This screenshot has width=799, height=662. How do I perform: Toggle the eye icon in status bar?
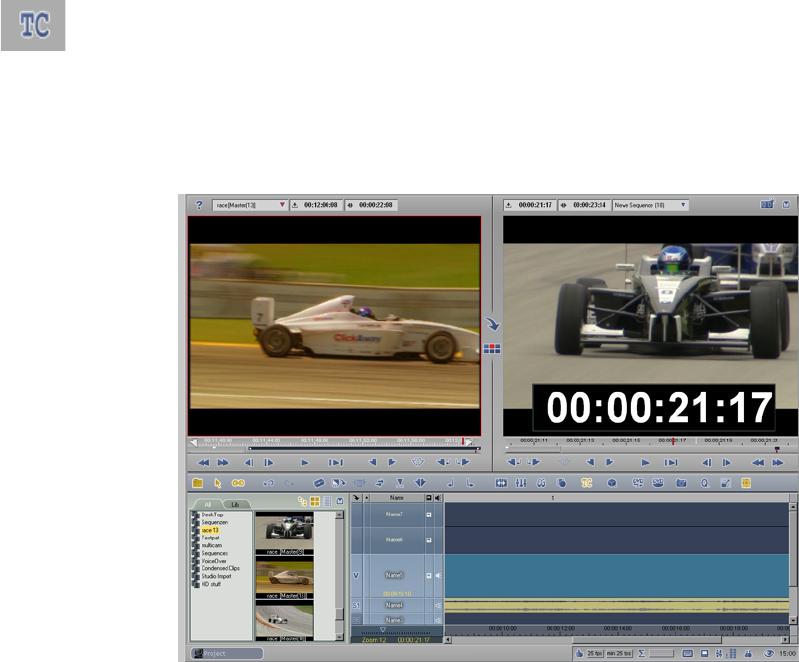pyautogui.click(x=770, y=653)
